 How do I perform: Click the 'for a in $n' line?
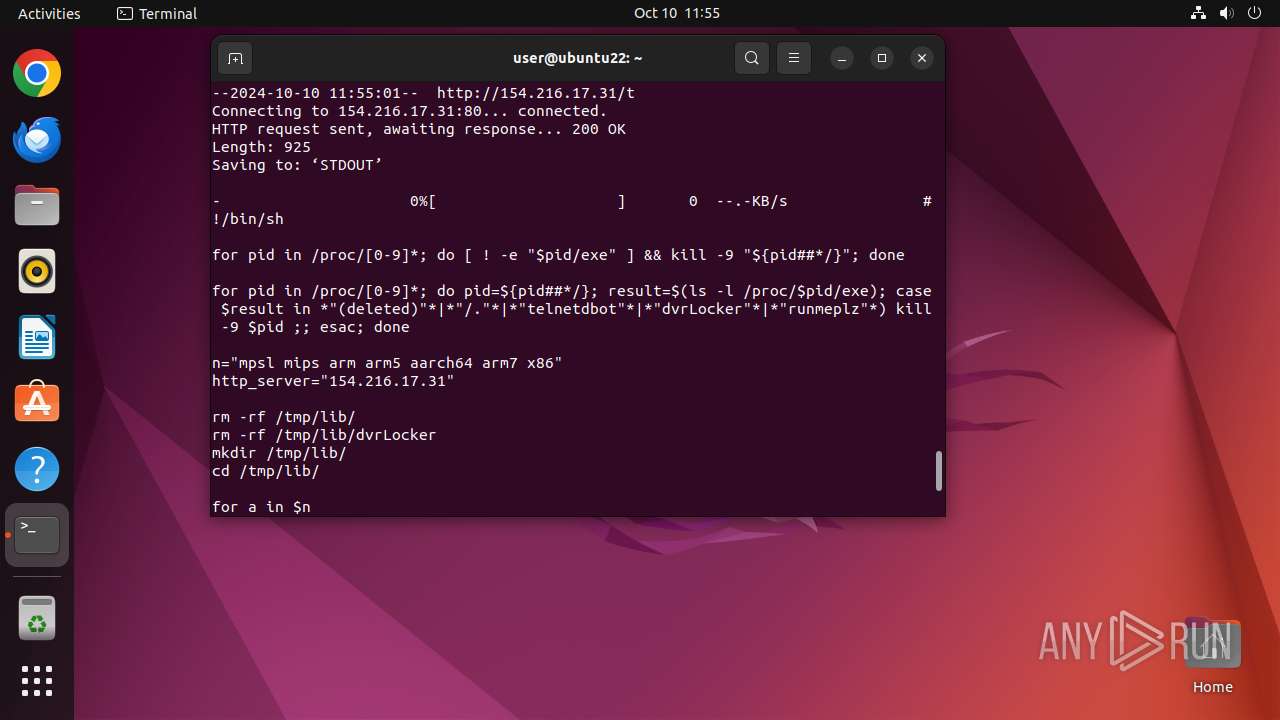coord(261,507)
